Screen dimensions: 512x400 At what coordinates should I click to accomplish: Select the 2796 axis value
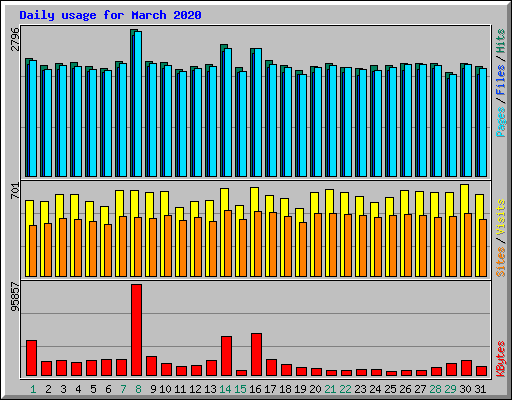click(x=15, y=39)
